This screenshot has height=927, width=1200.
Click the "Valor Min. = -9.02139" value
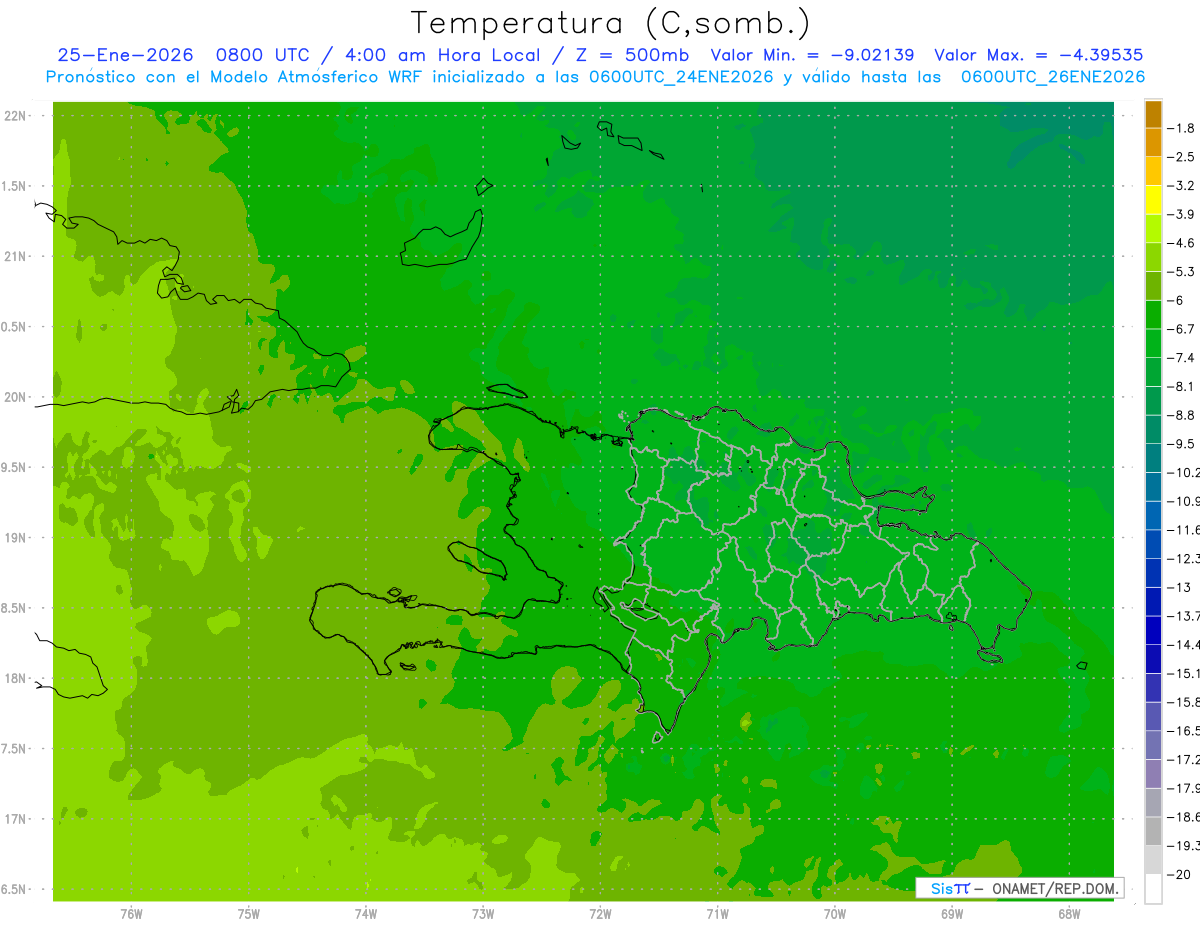point(812,55)
